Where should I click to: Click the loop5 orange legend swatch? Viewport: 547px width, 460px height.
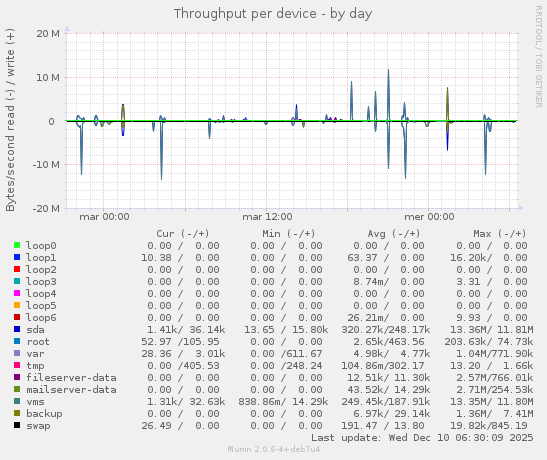tap(17, 305)
